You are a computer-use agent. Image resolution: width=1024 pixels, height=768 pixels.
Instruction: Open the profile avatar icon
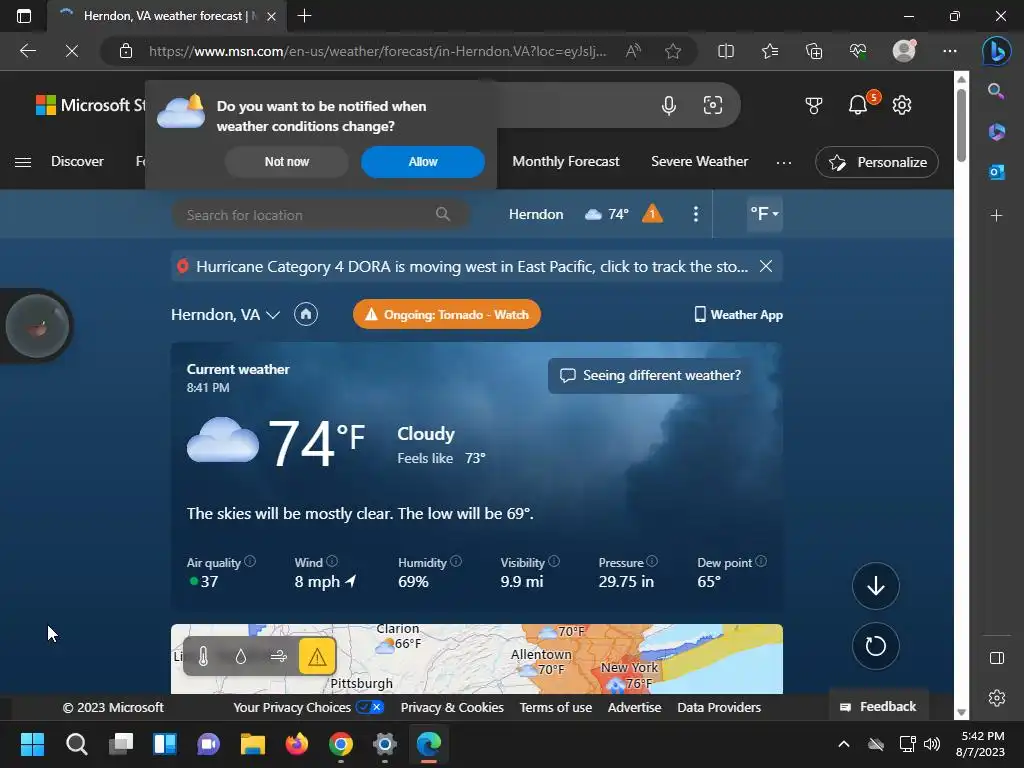click(904, 51)
